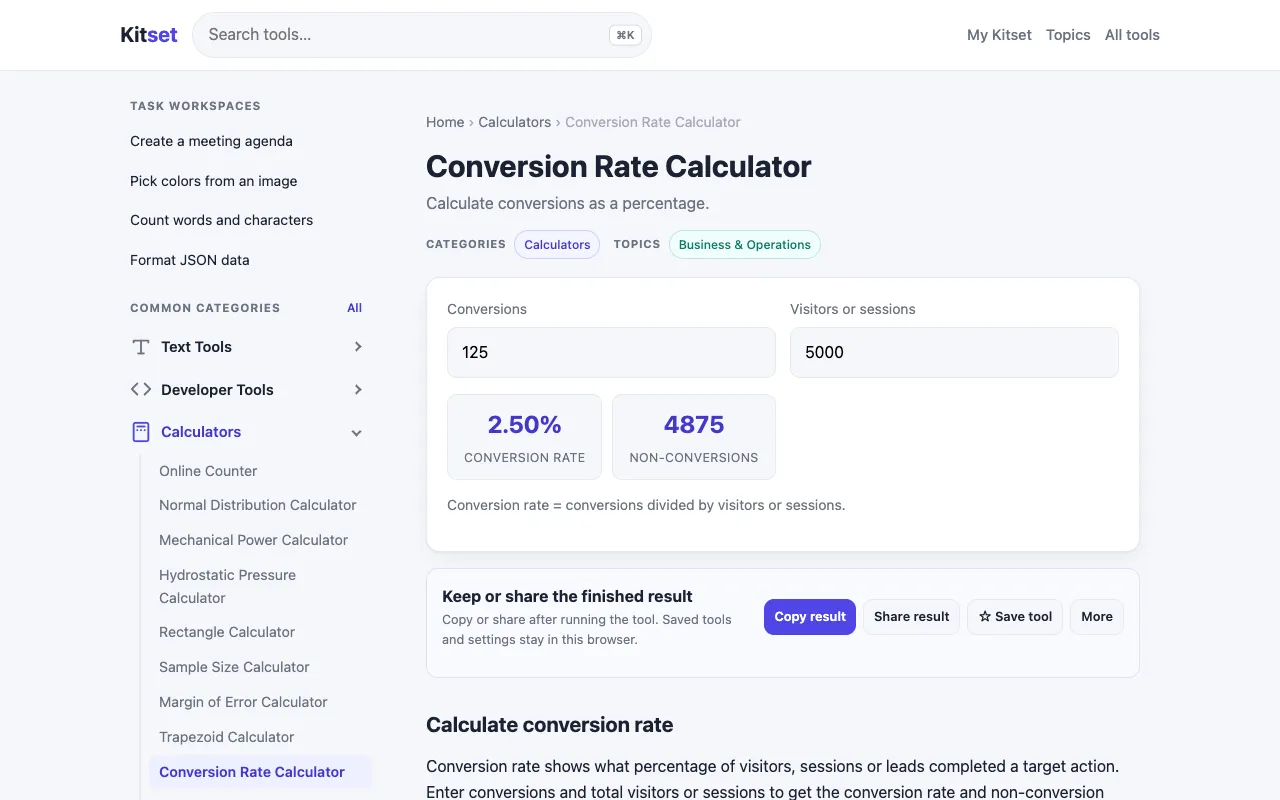Expand the Developer Tools category chevron
This screenshot has width=1280, height=800.
tap(358, 390)
